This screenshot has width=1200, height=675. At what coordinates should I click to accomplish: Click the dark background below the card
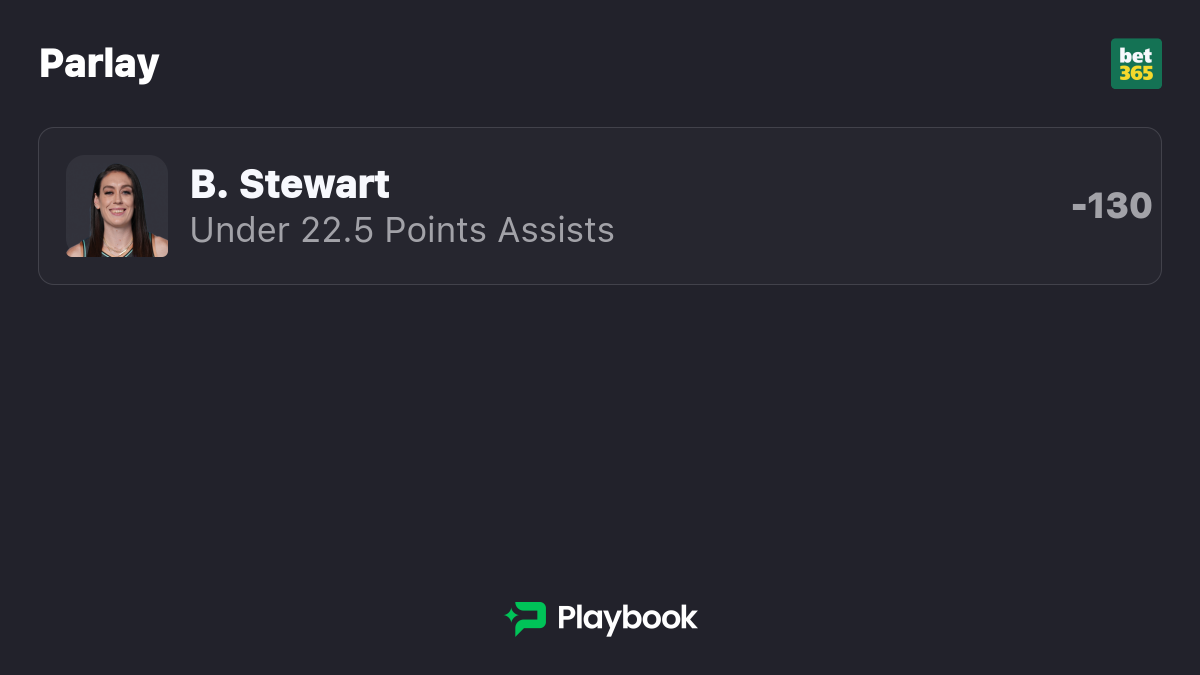[x=600, y=430]
